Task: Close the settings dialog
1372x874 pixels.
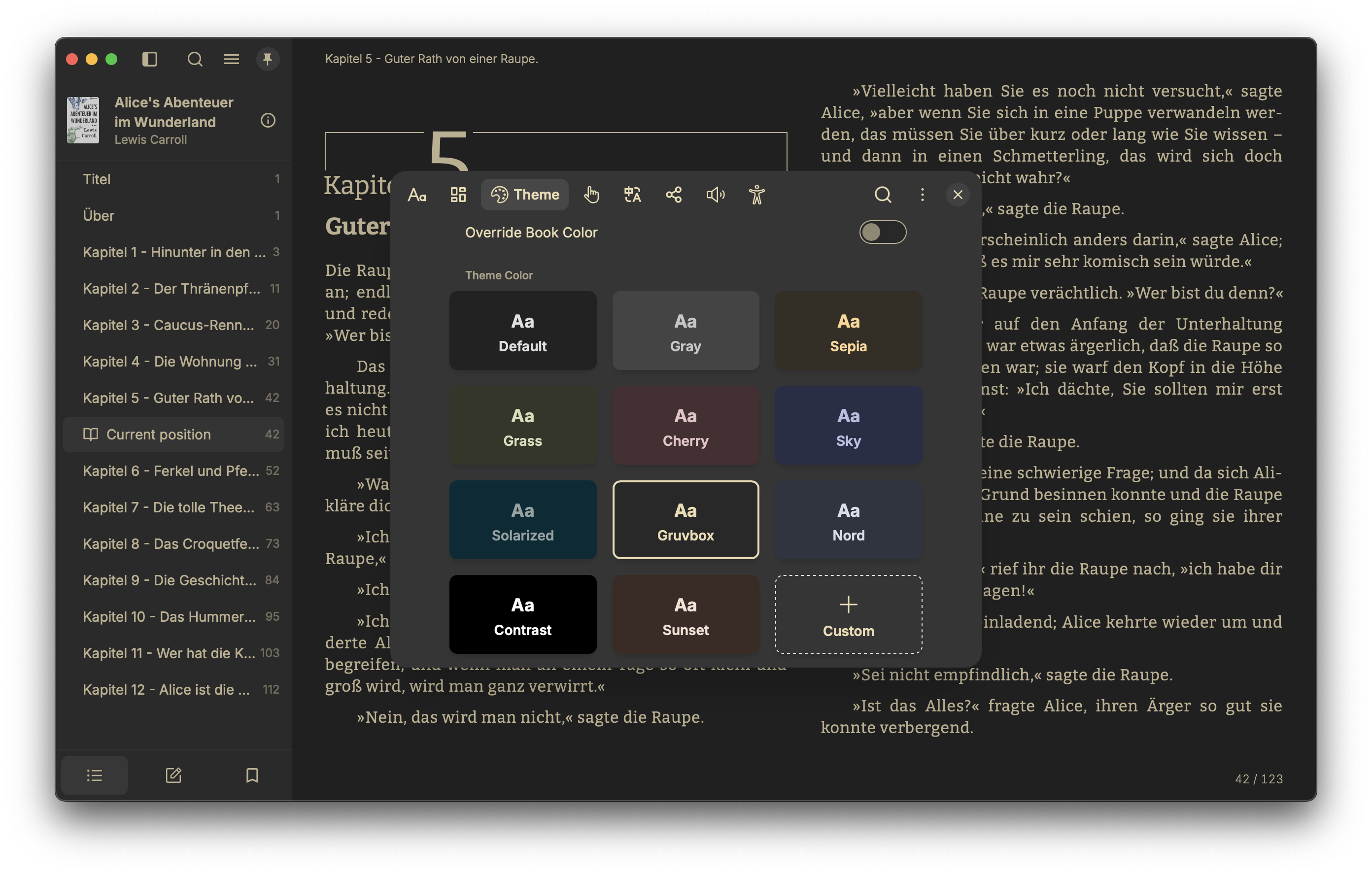Action: [958, 195]
